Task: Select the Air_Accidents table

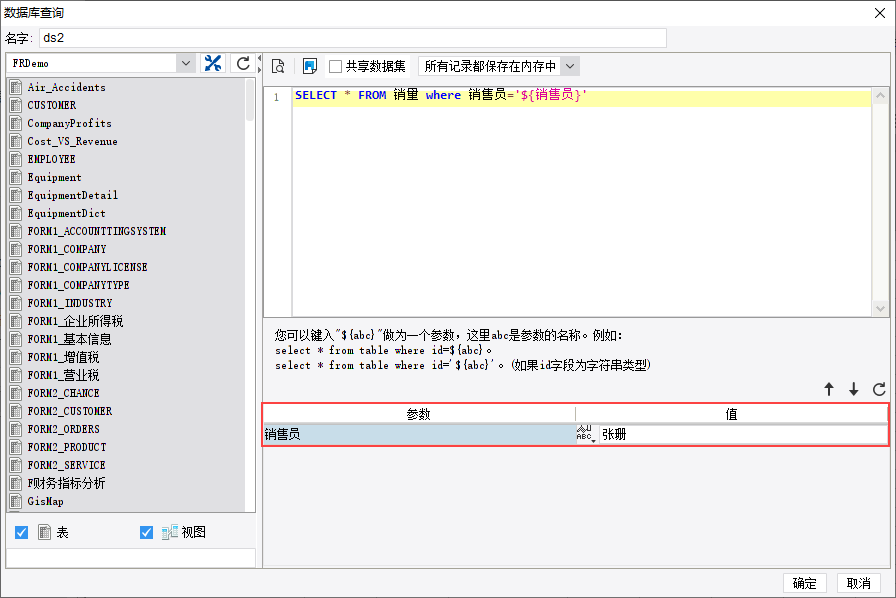Action: [x=66, y=87]
